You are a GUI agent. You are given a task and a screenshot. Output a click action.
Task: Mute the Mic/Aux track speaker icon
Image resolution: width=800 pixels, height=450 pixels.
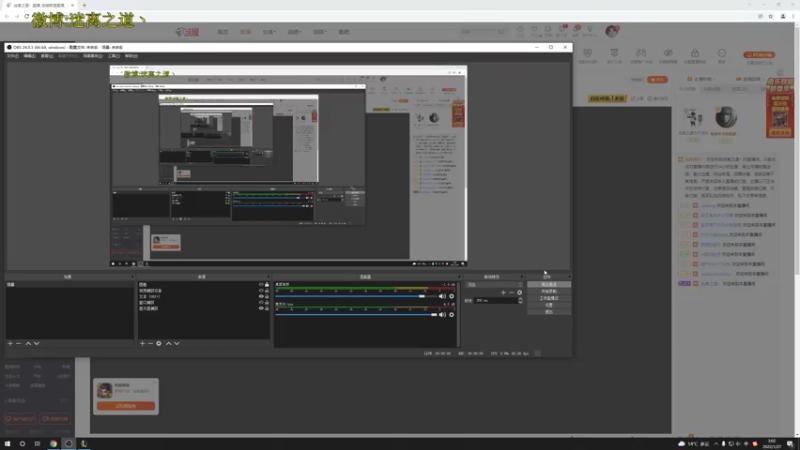click(x=442, y=314)
